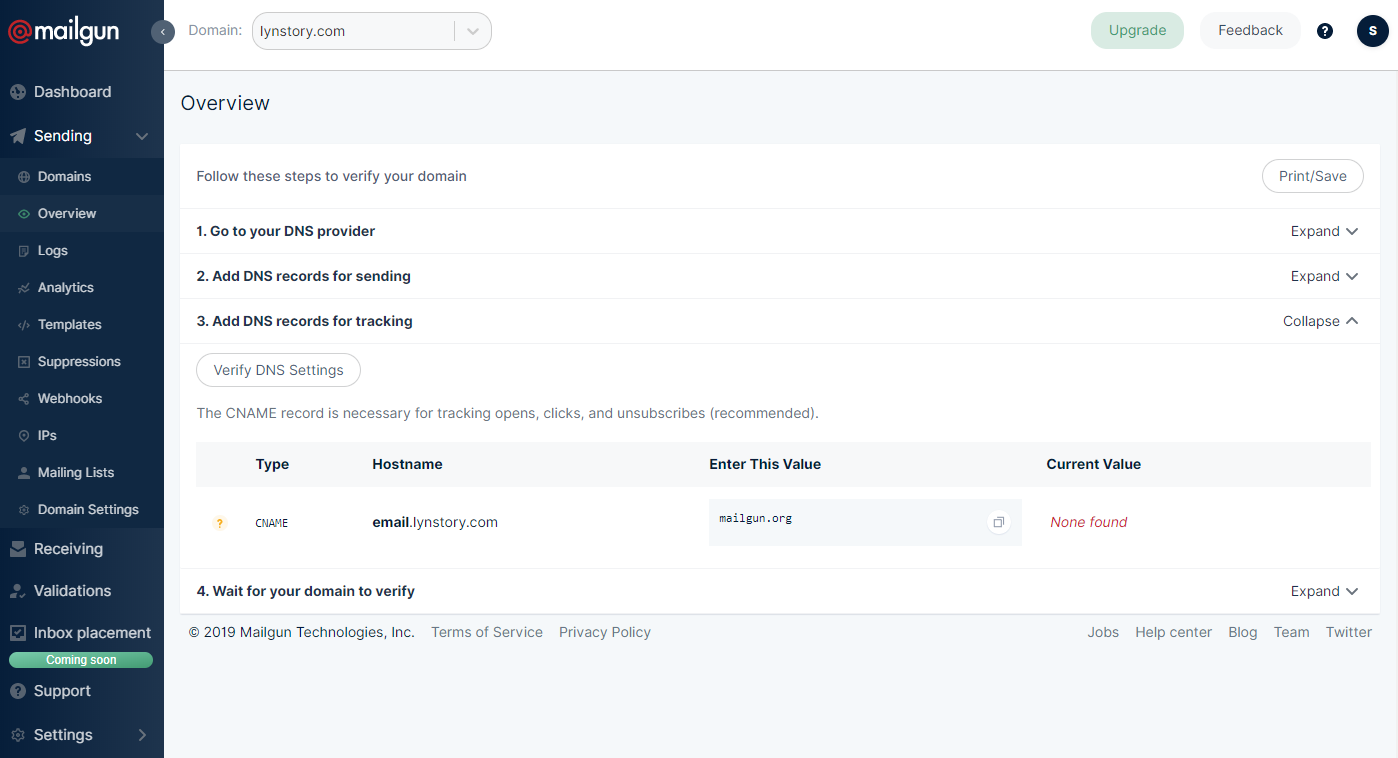
Task: Click the Analytics chart icon
Action: pos(24,288)
